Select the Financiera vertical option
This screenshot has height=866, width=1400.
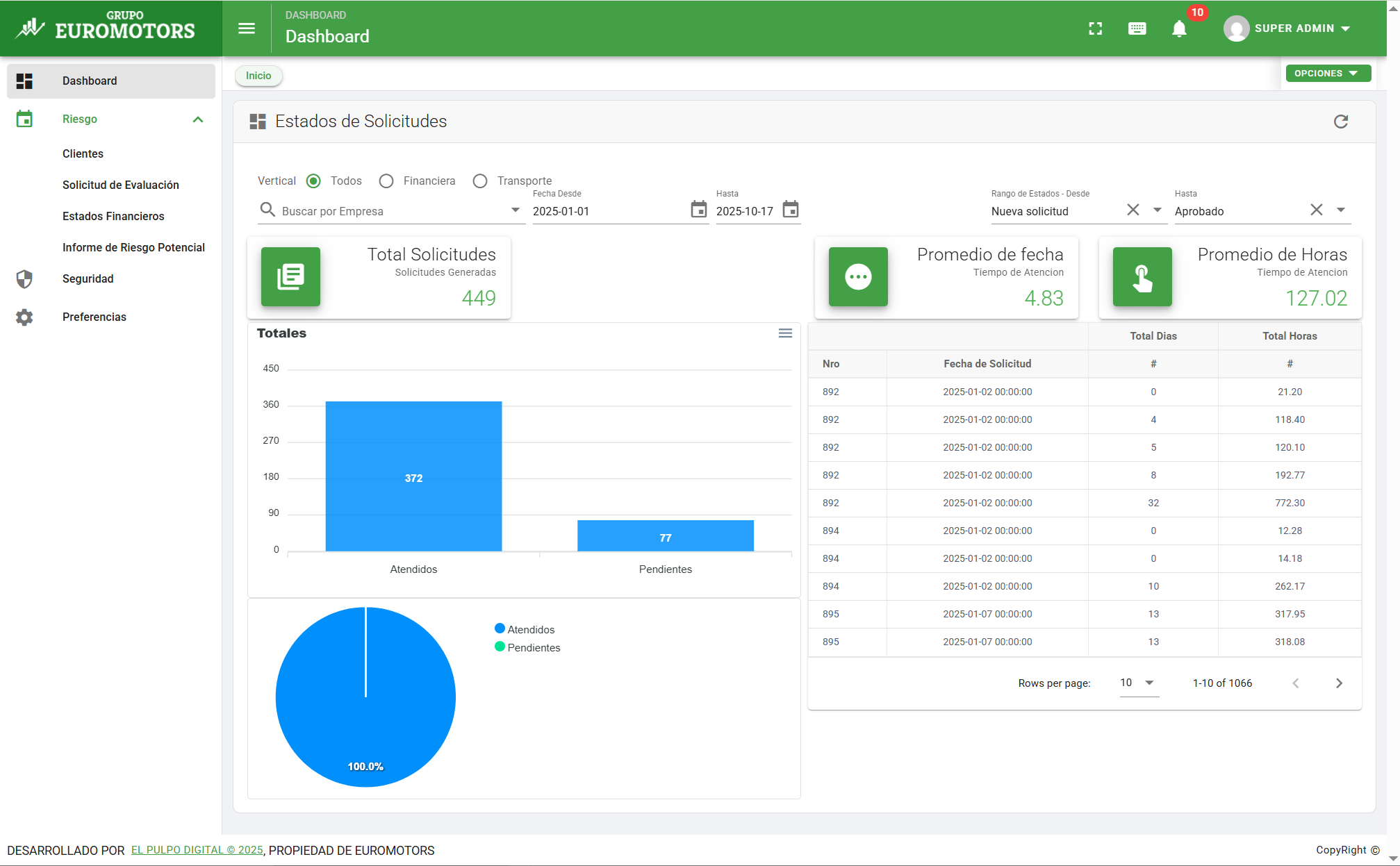coord(386,181)
